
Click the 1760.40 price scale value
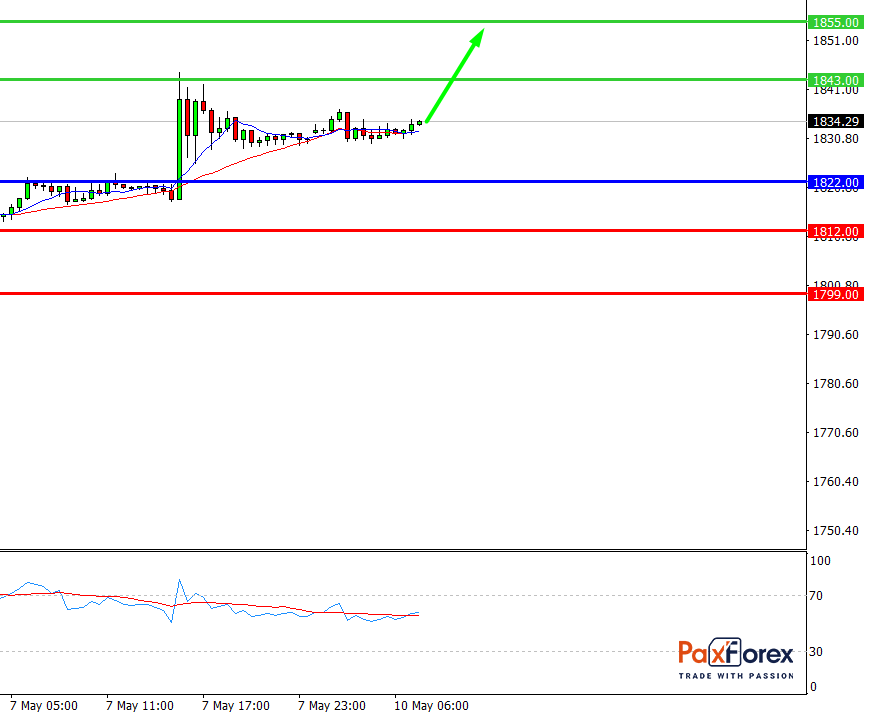pyautogui.click(x=836, y=482)
